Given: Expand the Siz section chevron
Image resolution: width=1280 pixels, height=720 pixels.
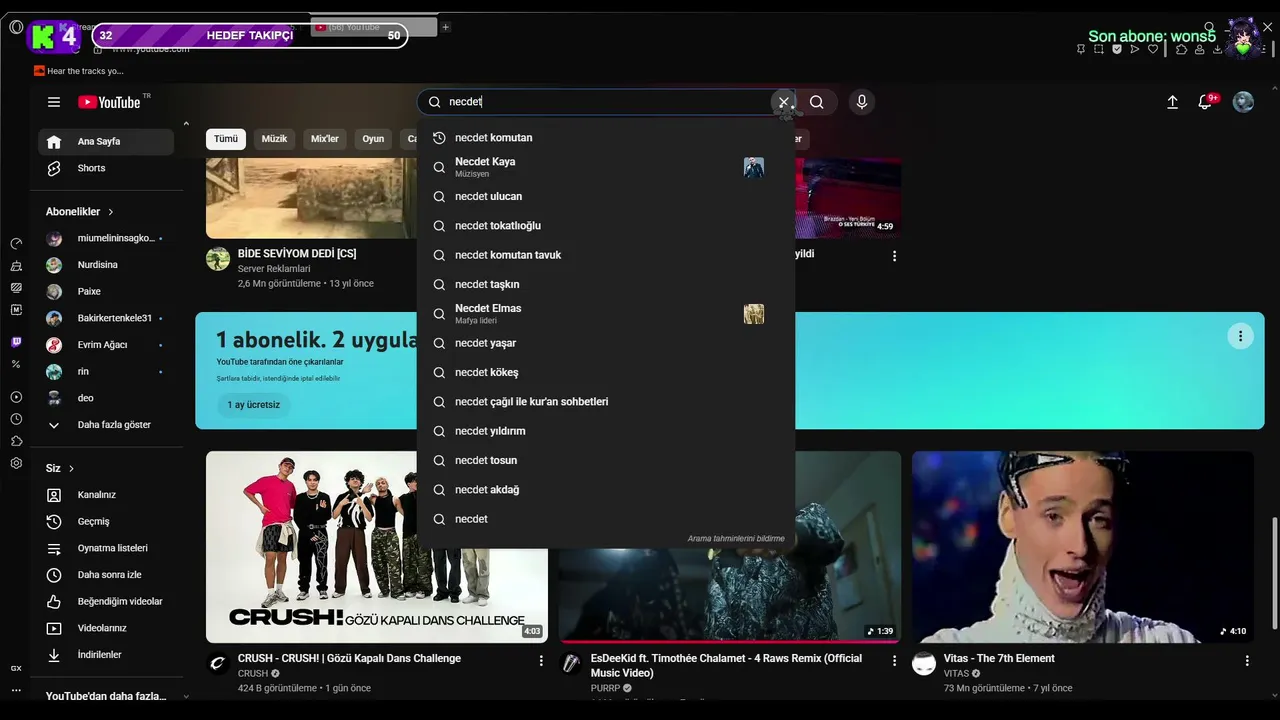Looking at the screenshot, I should pos(72,468).
